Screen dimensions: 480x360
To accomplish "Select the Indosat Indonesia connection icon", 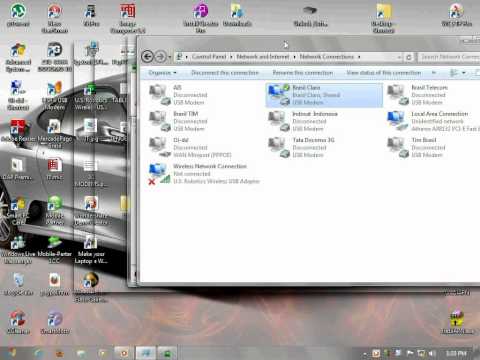I will coord(279,121).
